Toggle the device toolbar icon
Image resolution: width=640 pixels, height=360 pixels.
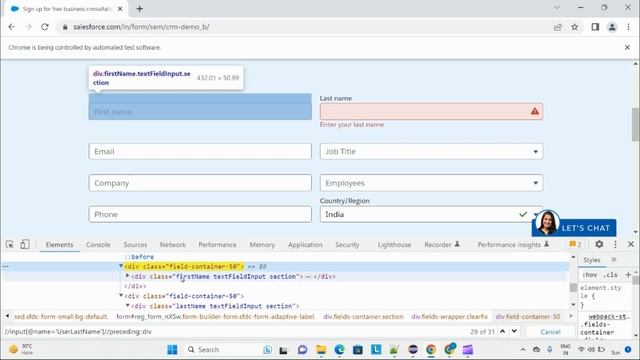coord(24,244)
